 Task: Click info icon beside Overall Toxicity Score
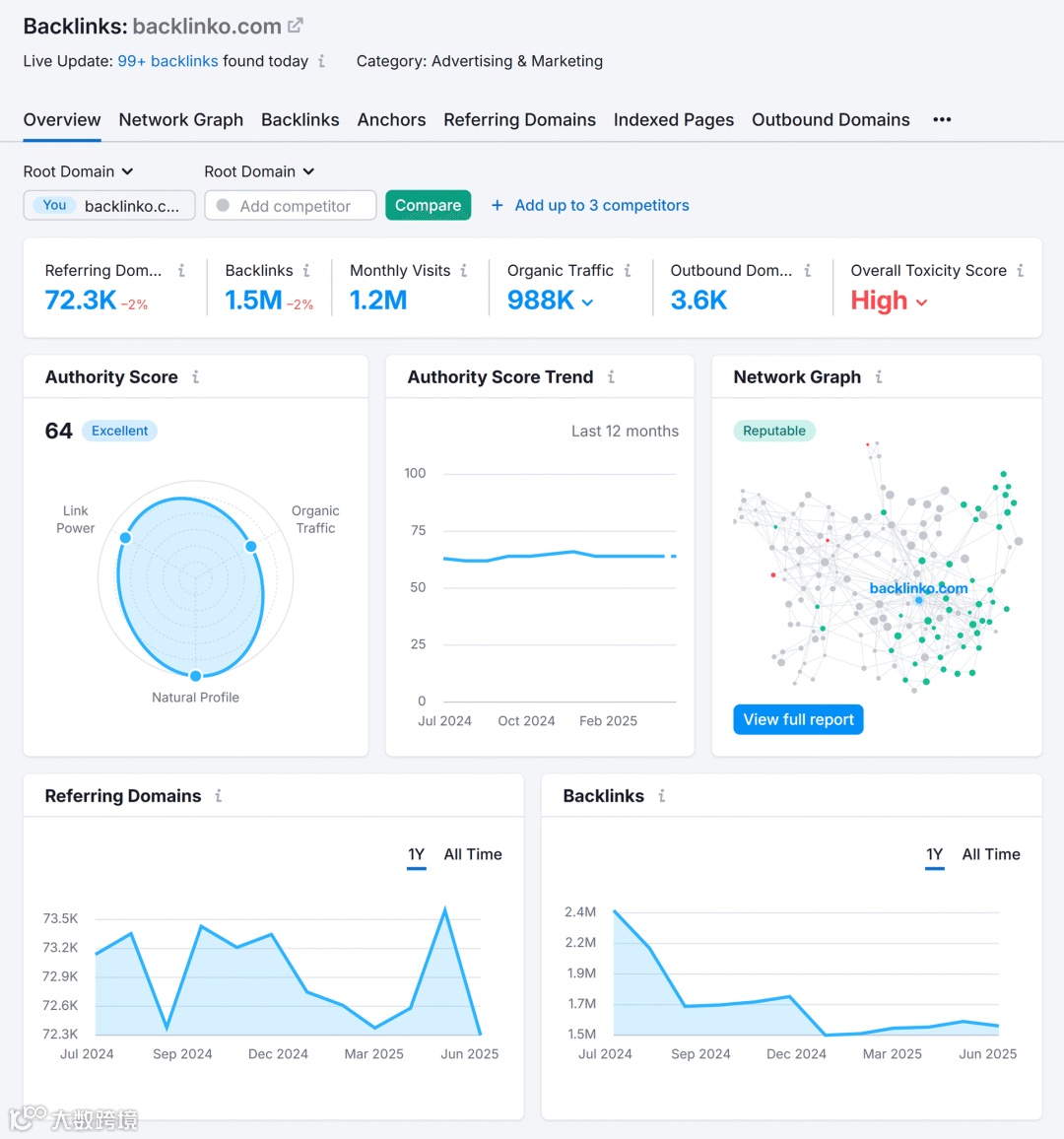1021,270
